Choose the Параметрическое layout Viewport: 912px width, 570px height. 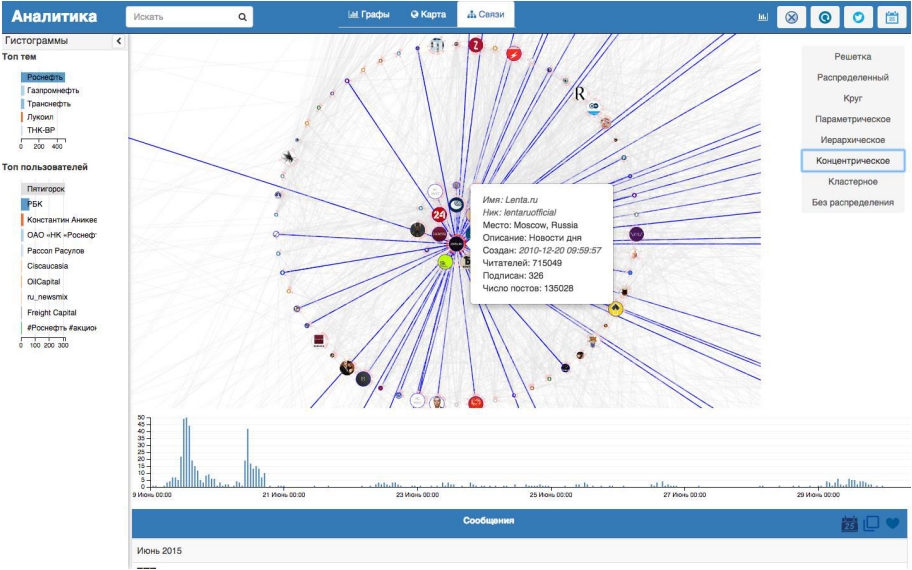(x=853, y=119)
